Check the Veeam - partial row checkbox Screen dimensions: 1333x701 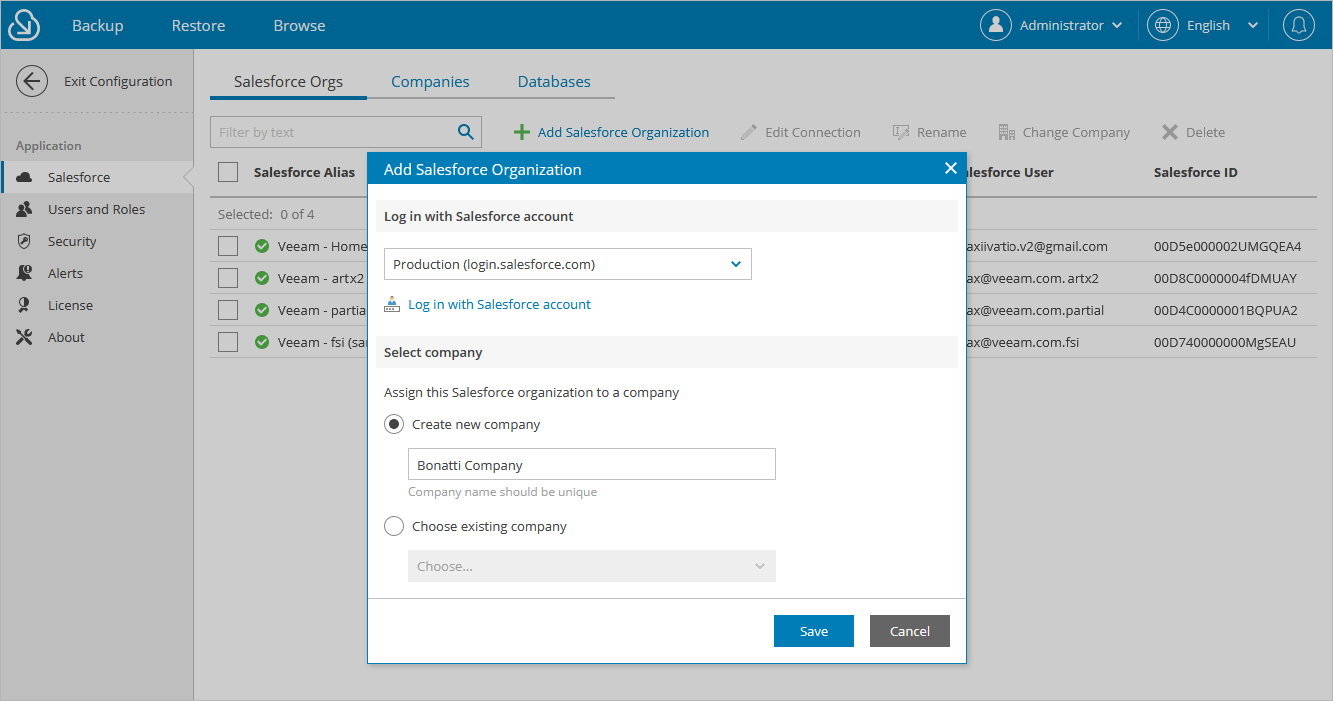tap(228, 310)
